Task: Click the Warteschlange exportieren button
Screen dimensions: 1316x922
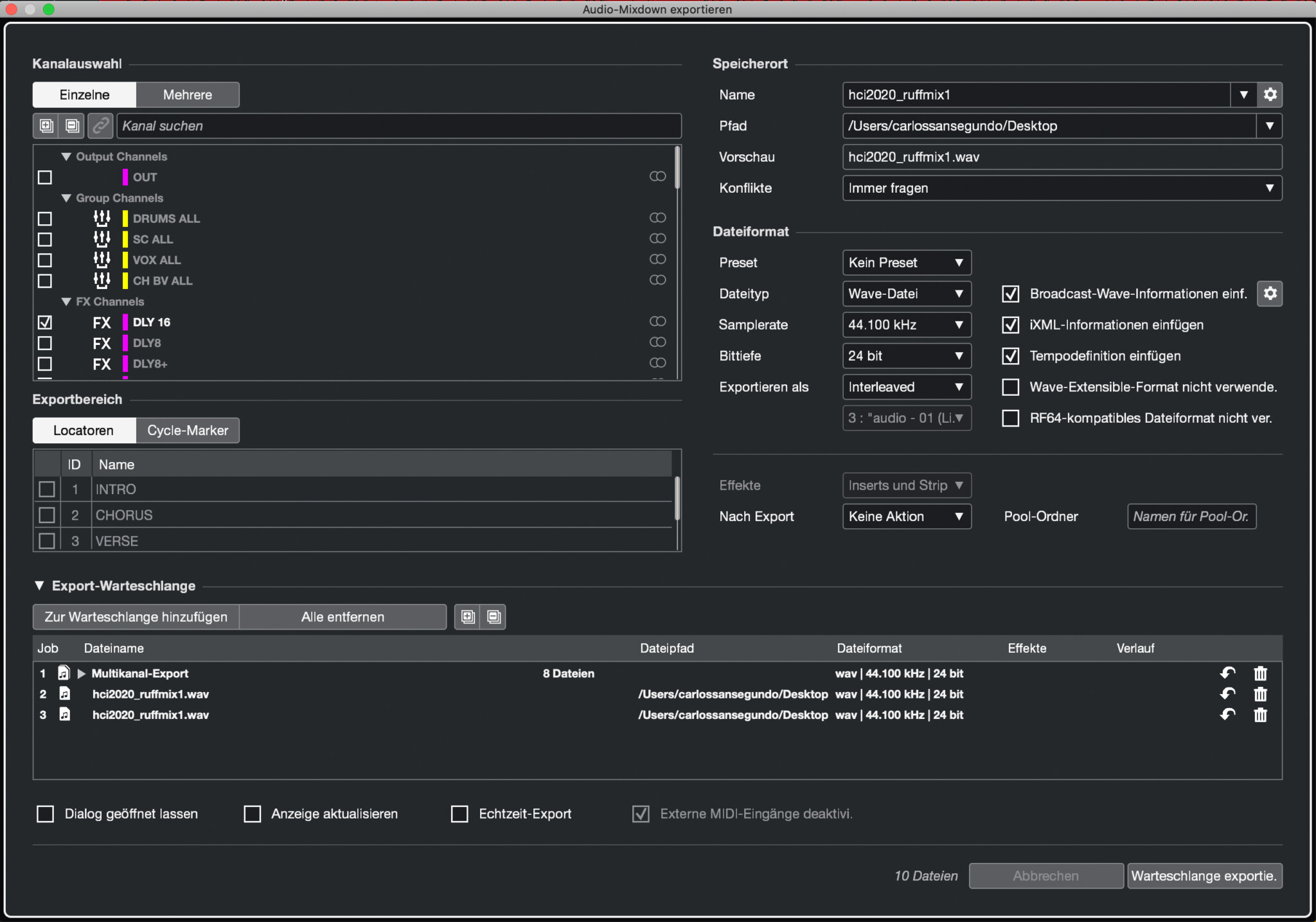Action: 1205,876
